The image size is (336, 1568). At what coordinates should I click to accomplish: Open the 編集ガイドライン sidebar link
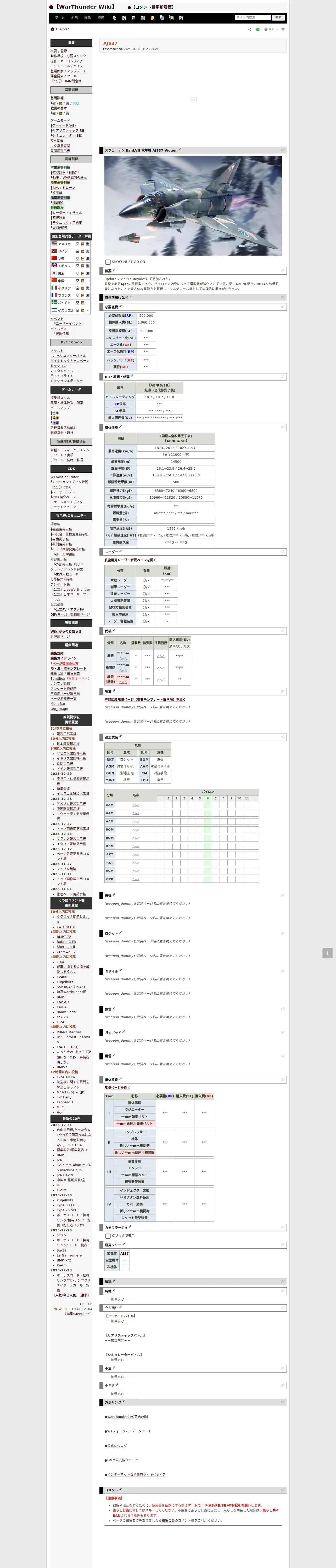pos(63,658)
